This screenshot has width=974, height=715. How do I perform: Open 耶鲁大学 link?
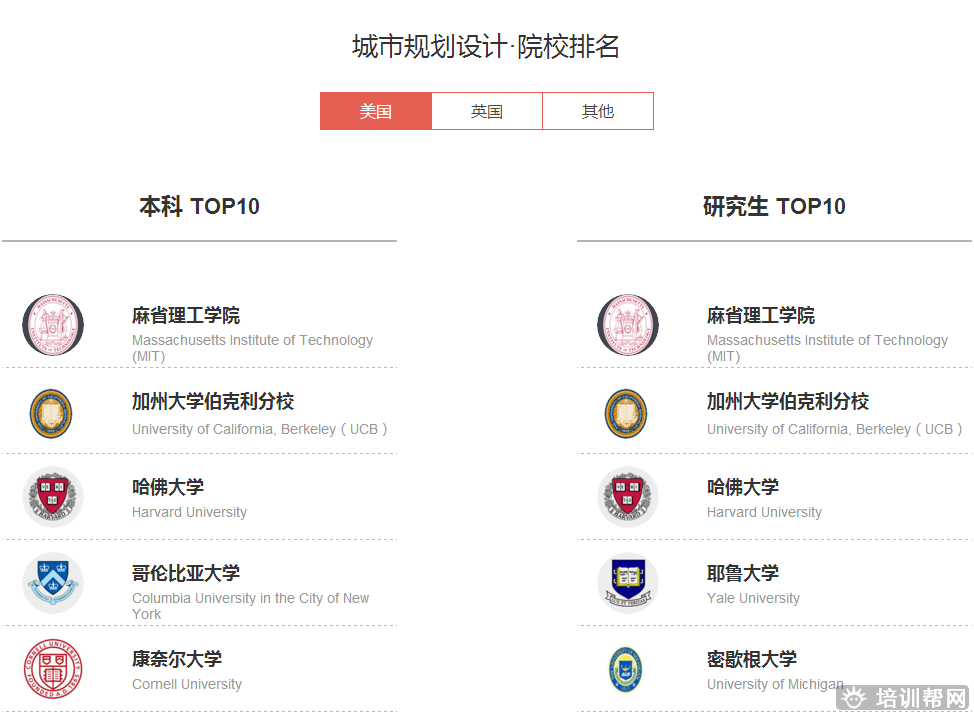pyautogui.click(x=743, y=573)
